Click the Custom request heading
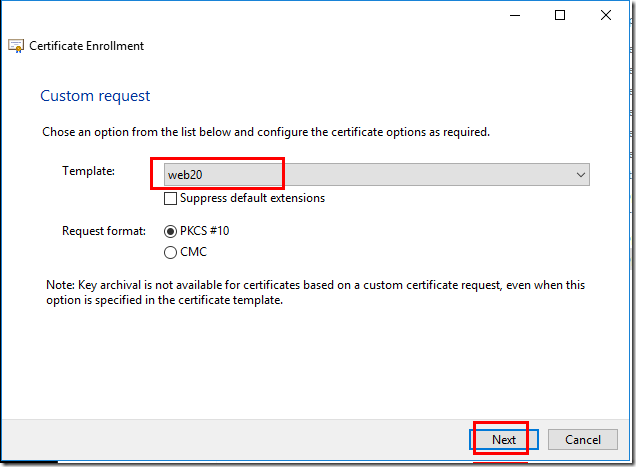This screenshot has width=636, height=467. point(95,96)
